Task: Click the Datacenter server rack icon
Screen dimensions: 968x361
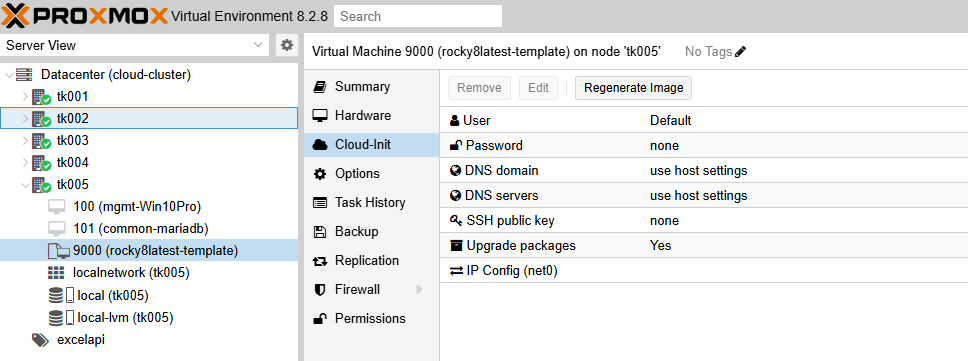Action: click(24, 75)
